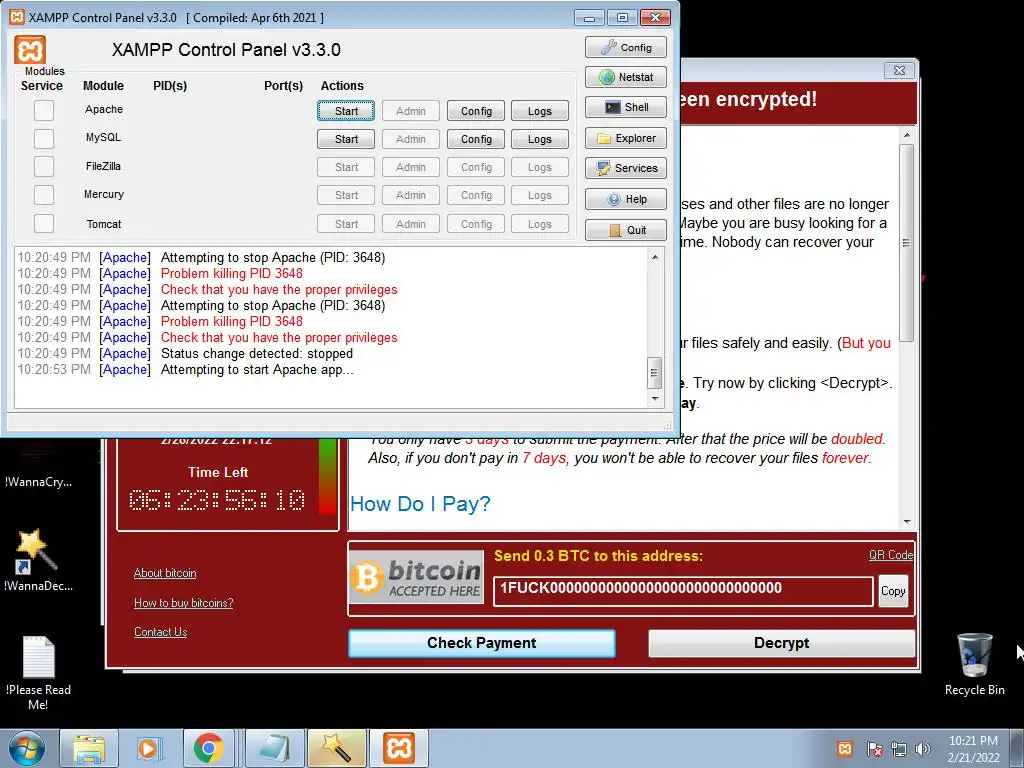Click the XAMPP log scrollbar thumb
The image size is (1024, 768).
point(654,373)
